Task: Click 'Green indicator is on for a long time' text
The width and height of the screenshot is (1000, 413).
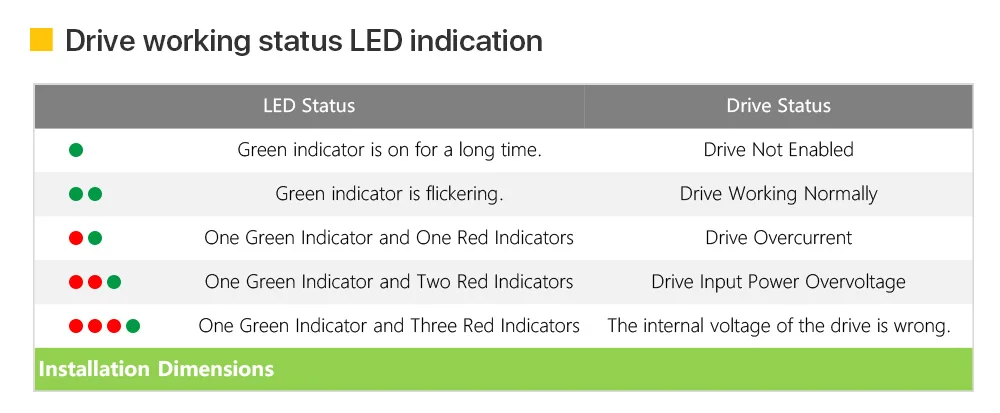Action: [x=389, y=150]
